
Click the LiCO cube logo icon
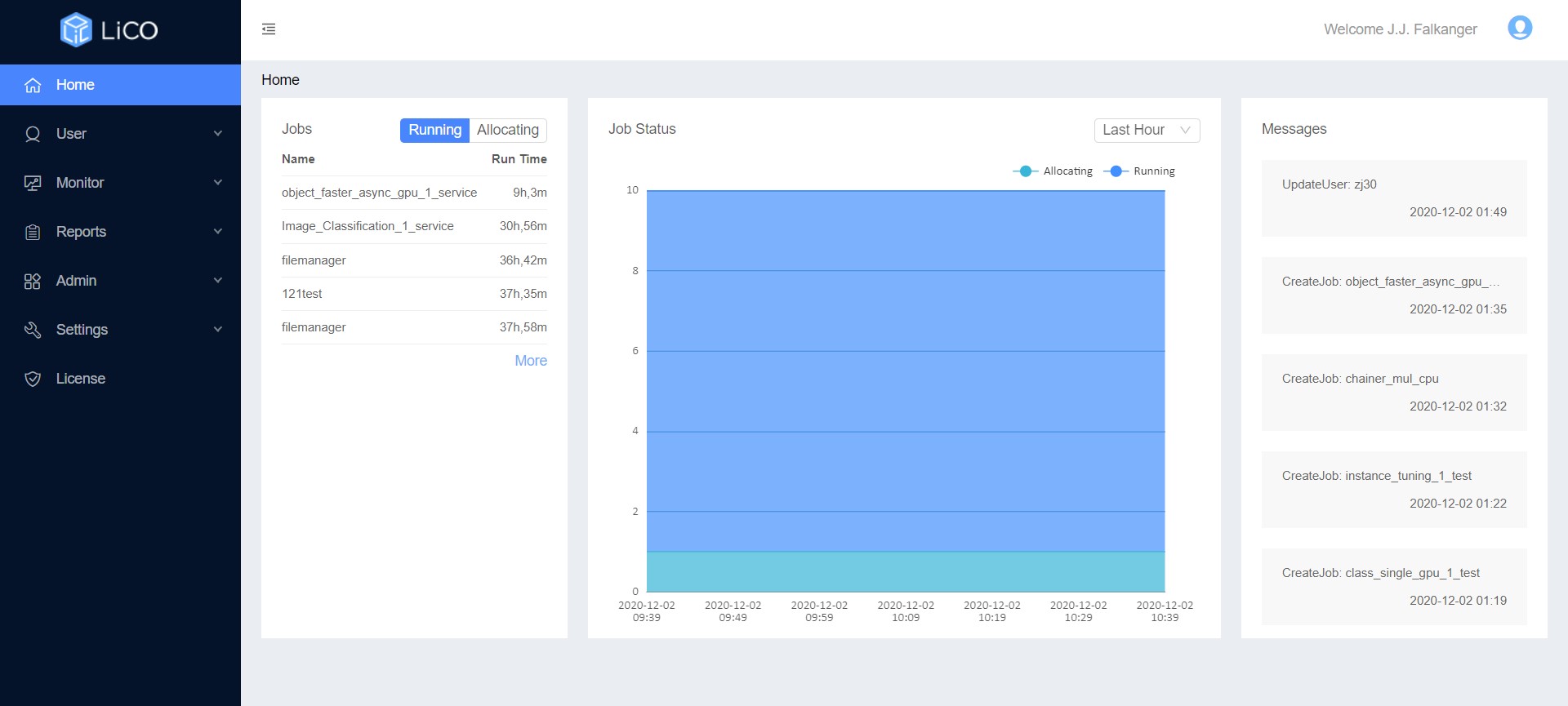[76, 30]
